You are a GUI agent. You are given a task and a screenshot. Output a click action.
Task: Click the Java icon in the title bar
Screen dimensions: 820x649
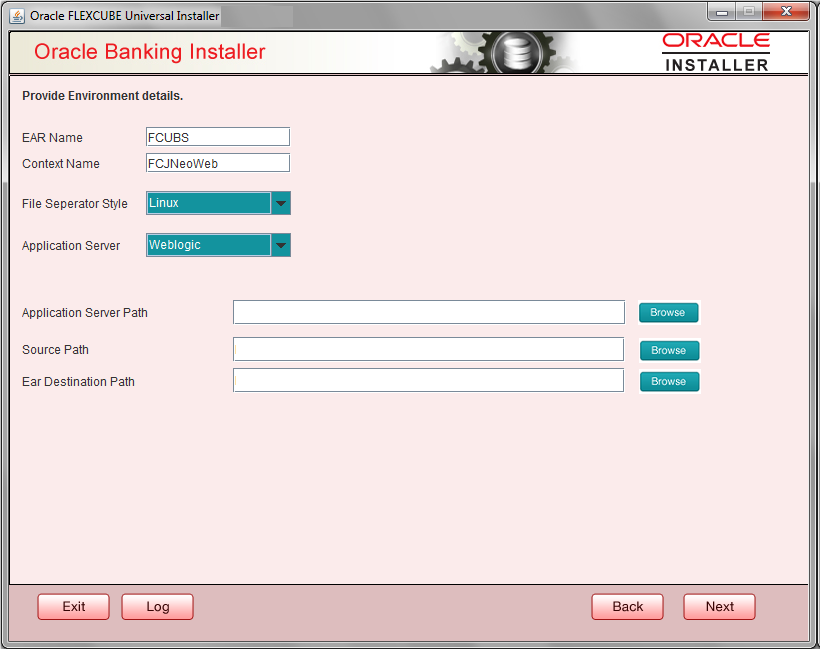pyautogui.click(x=17, y=16)
